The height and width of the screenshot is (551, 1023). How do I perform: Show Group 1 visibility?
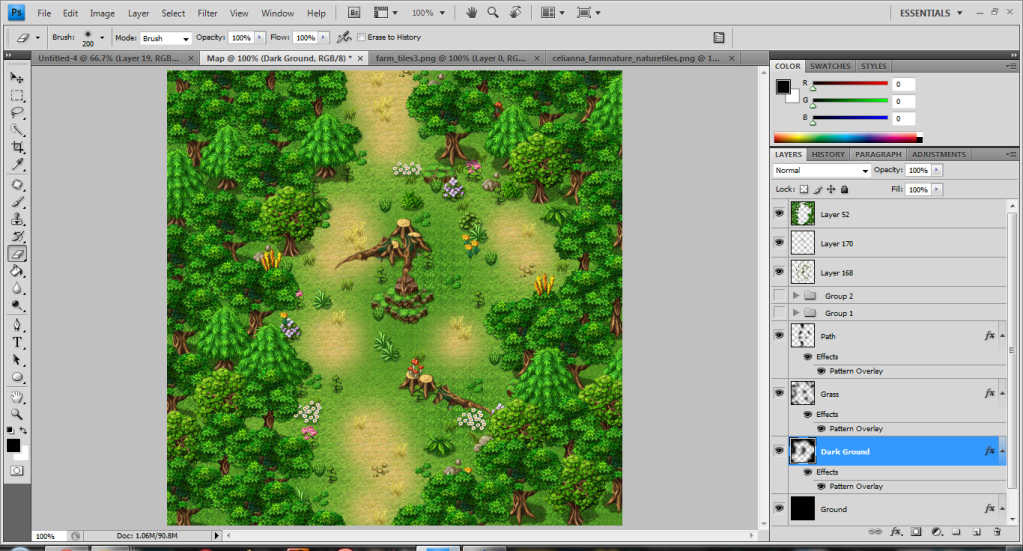point(779,312)
